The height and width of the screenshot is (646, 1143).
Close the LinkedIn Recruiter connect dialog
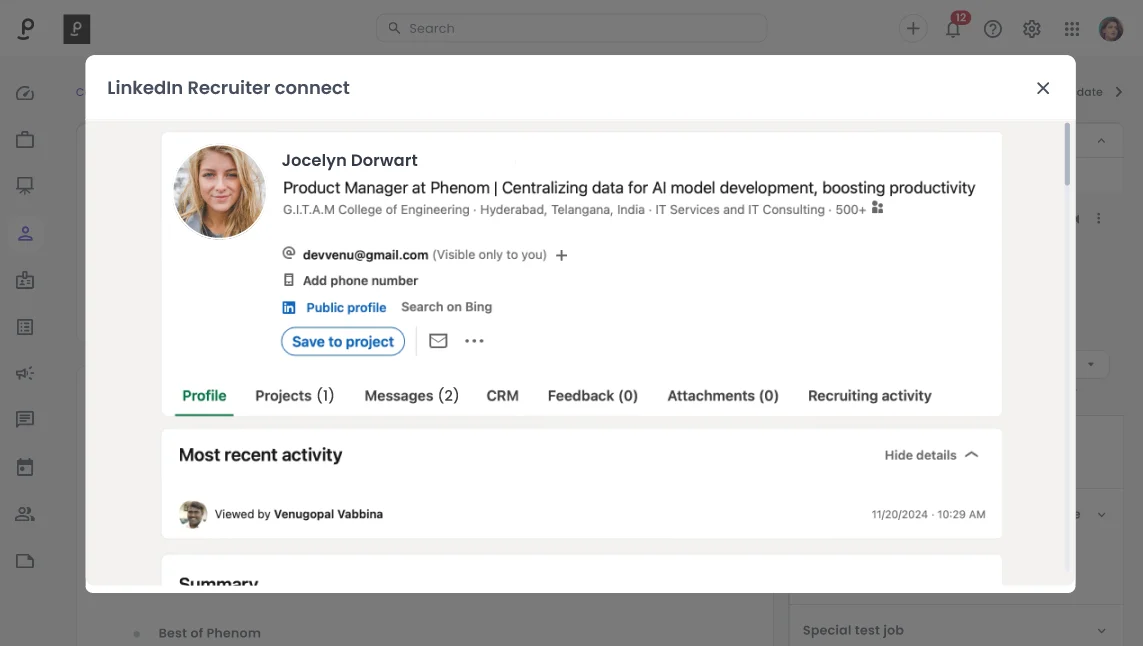pos(1043,88)
